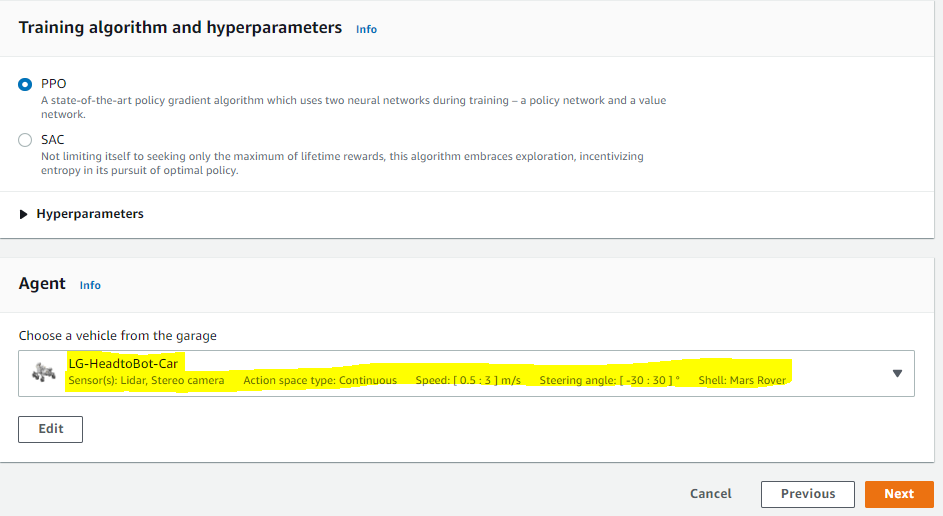Click 'Action space type: Continuous' text
This screenshot has width=943, height=516.
[320, 380]
